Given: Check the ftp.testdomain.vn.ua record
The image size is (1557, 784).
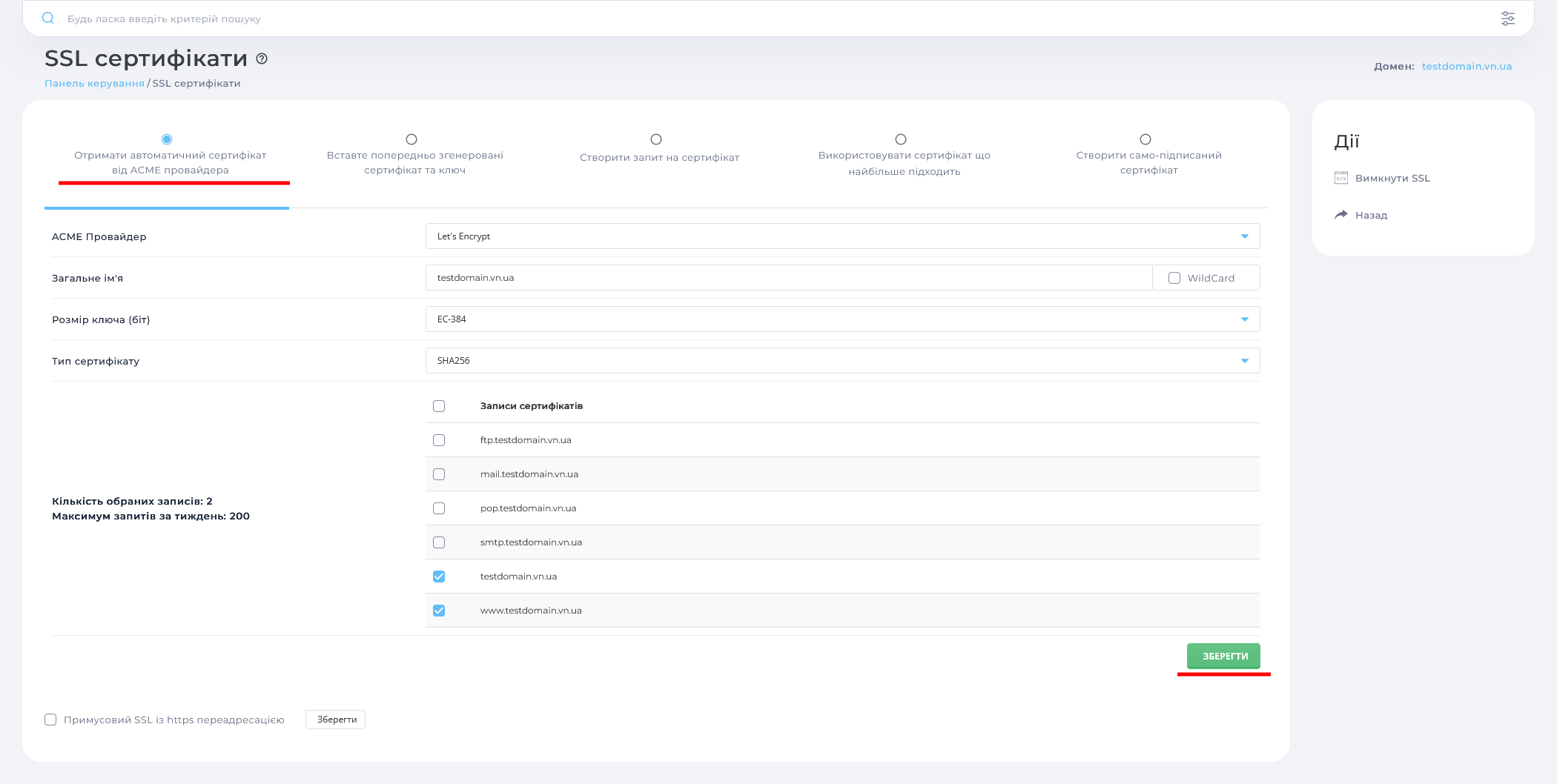Looking at the screenshot, I should tap(439, 440).
